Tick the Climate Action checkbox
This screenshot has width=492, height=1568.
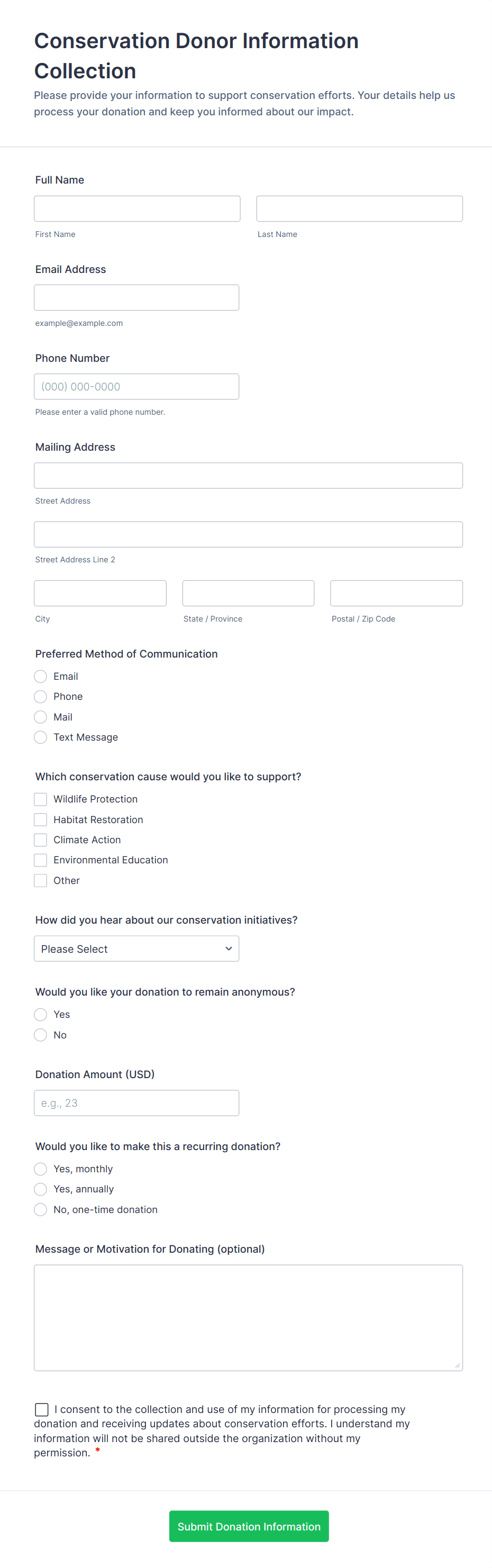(x=41, y=840)
